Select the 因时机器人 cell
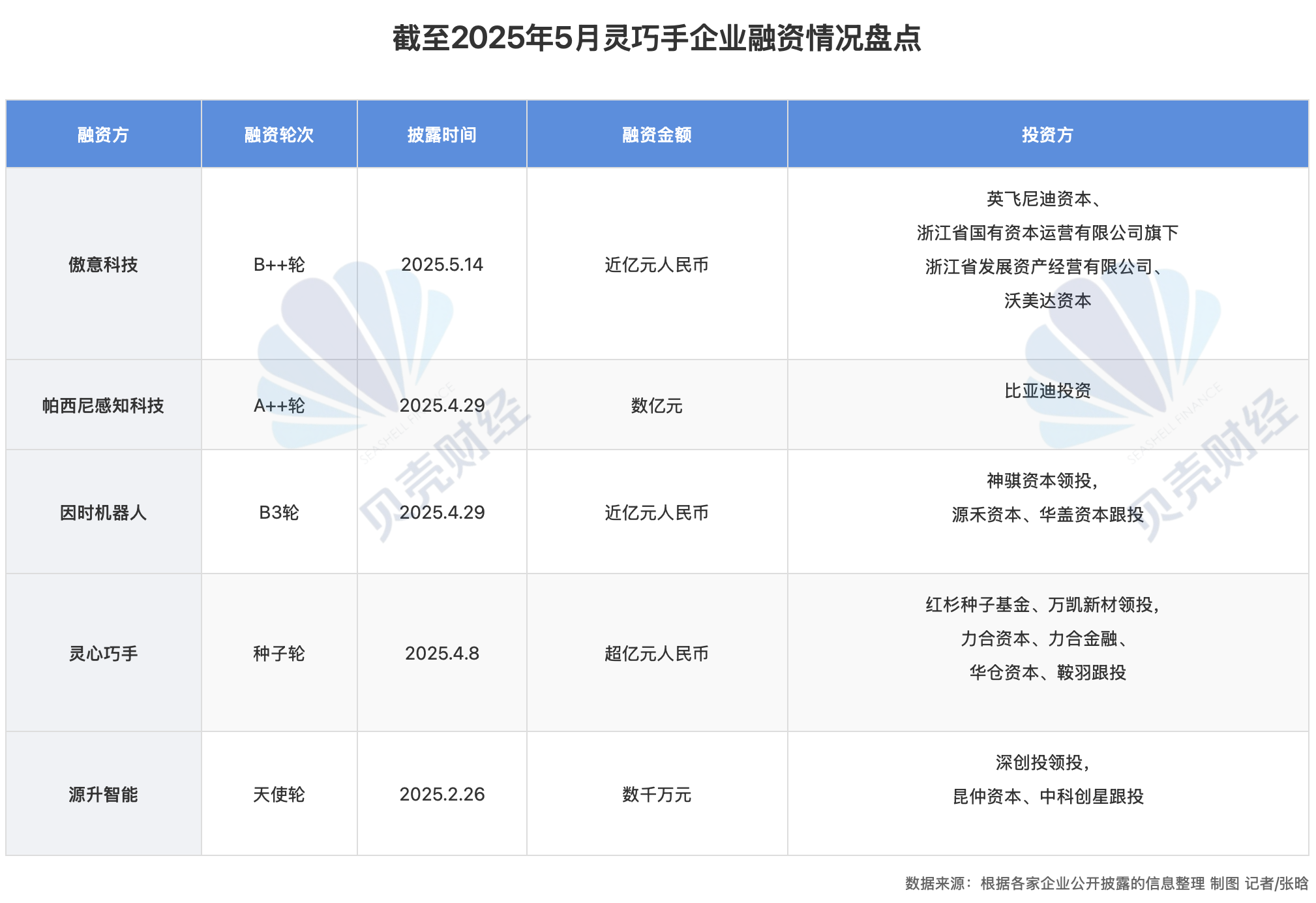This screenshot has width=1316, height=903. click(103, 512)
